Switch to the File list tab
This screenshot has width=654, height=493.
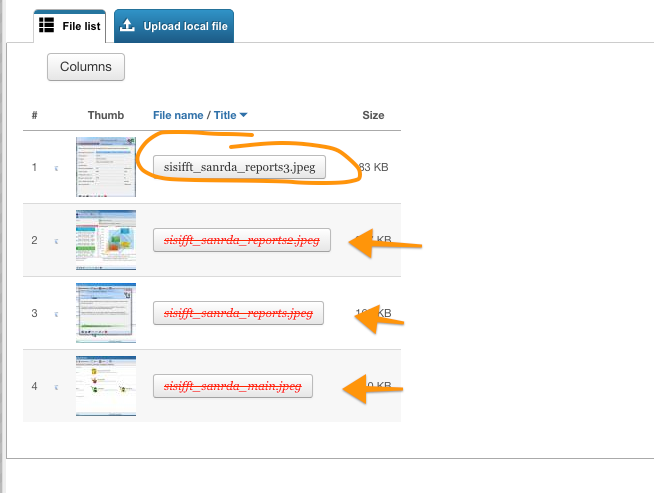click(70, 26)
